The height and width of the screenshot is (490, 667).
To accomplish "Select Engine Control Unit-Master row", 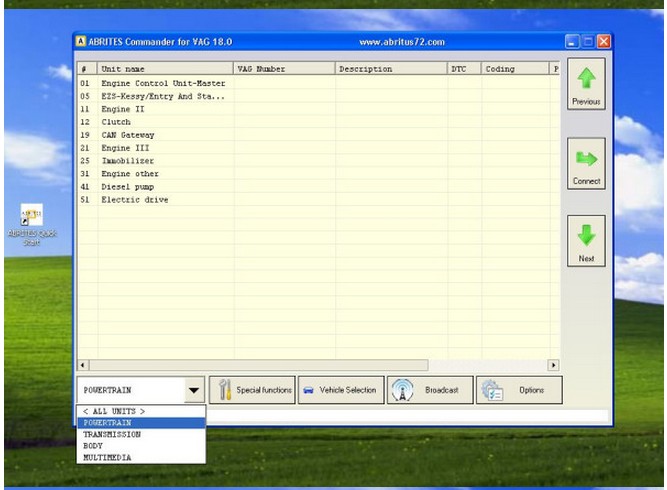I will click(163, 83).
